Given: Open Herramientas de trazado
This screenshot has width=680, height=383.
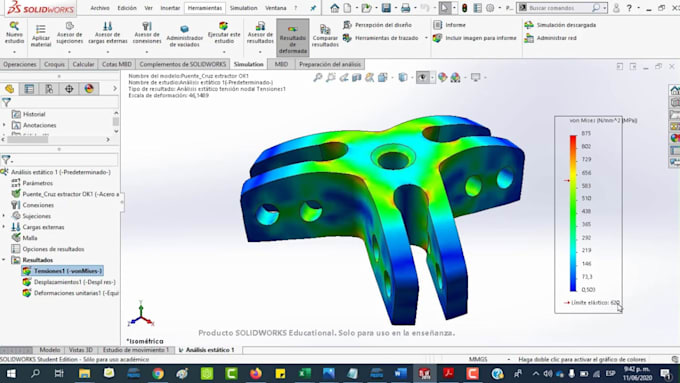Looking at the screenshot, I should click(381, 38).
